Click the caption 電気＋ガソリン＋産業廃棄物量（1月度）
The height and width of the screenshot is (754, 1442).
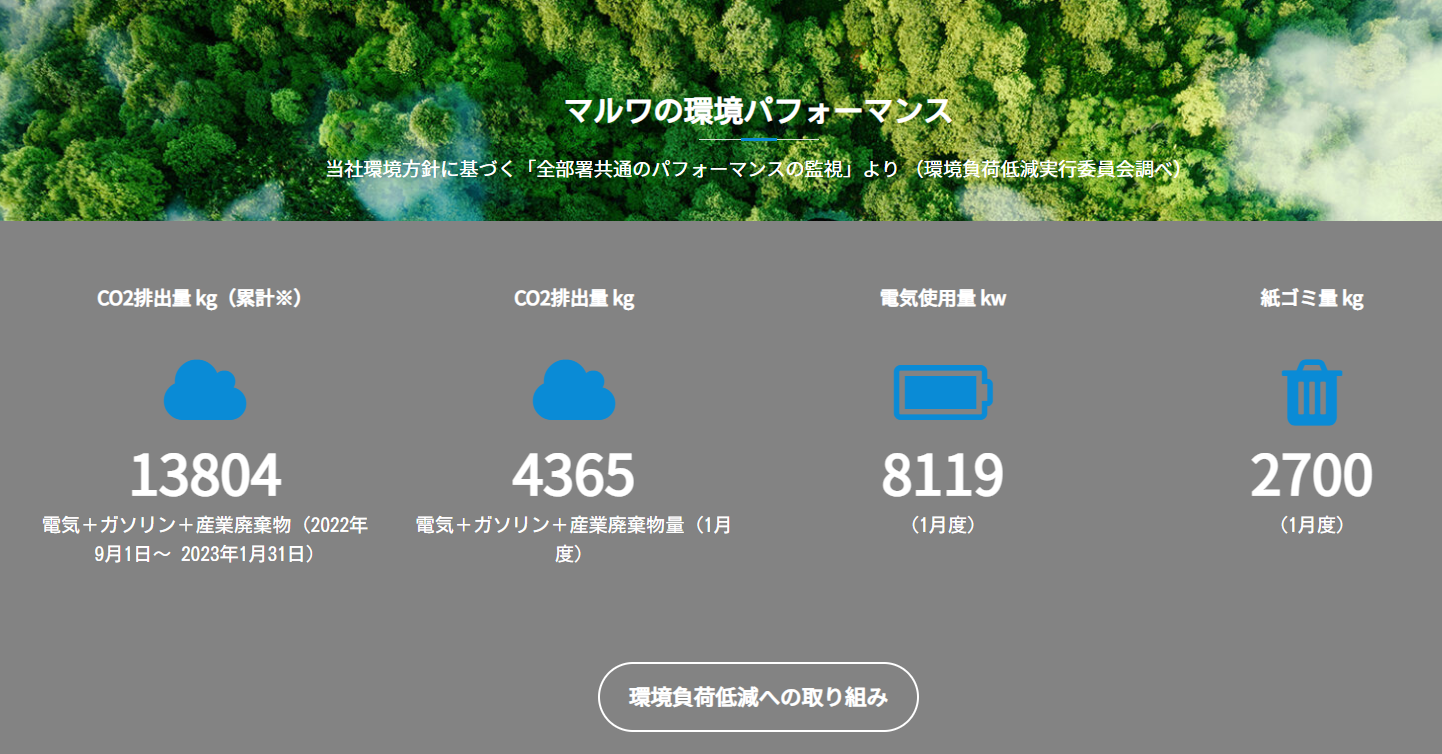coord(574,539)
